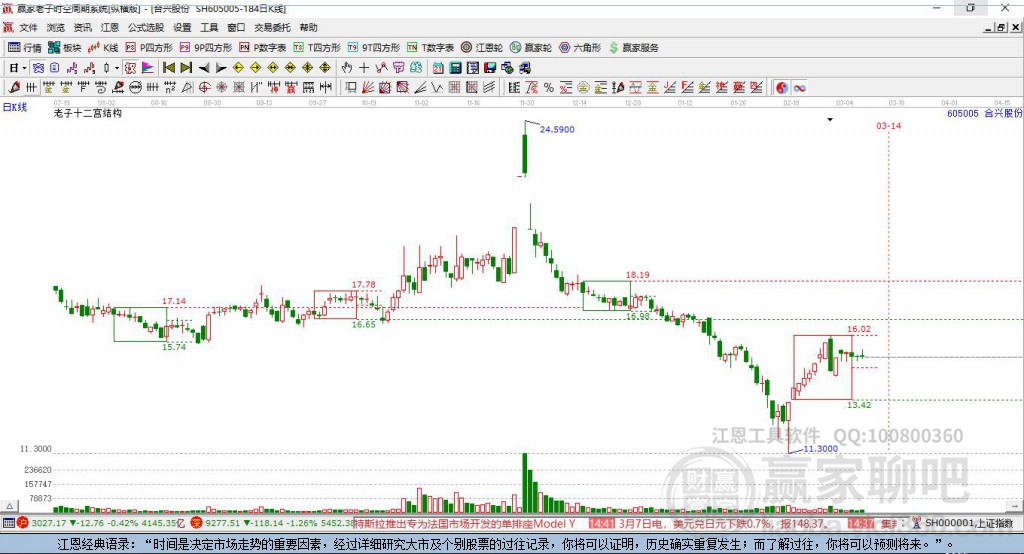Click the 深 Shenzhen index status icon
The height and width of the screenshot is (554, 1024).
coord(196,523)
